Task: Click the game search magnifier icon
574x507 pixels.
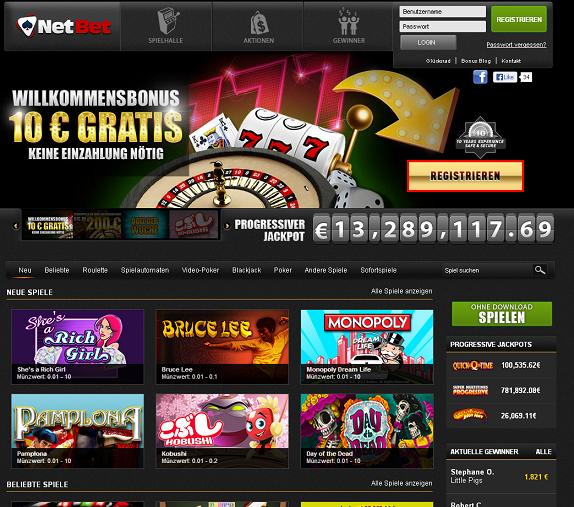Action: [x=539, y=270]
